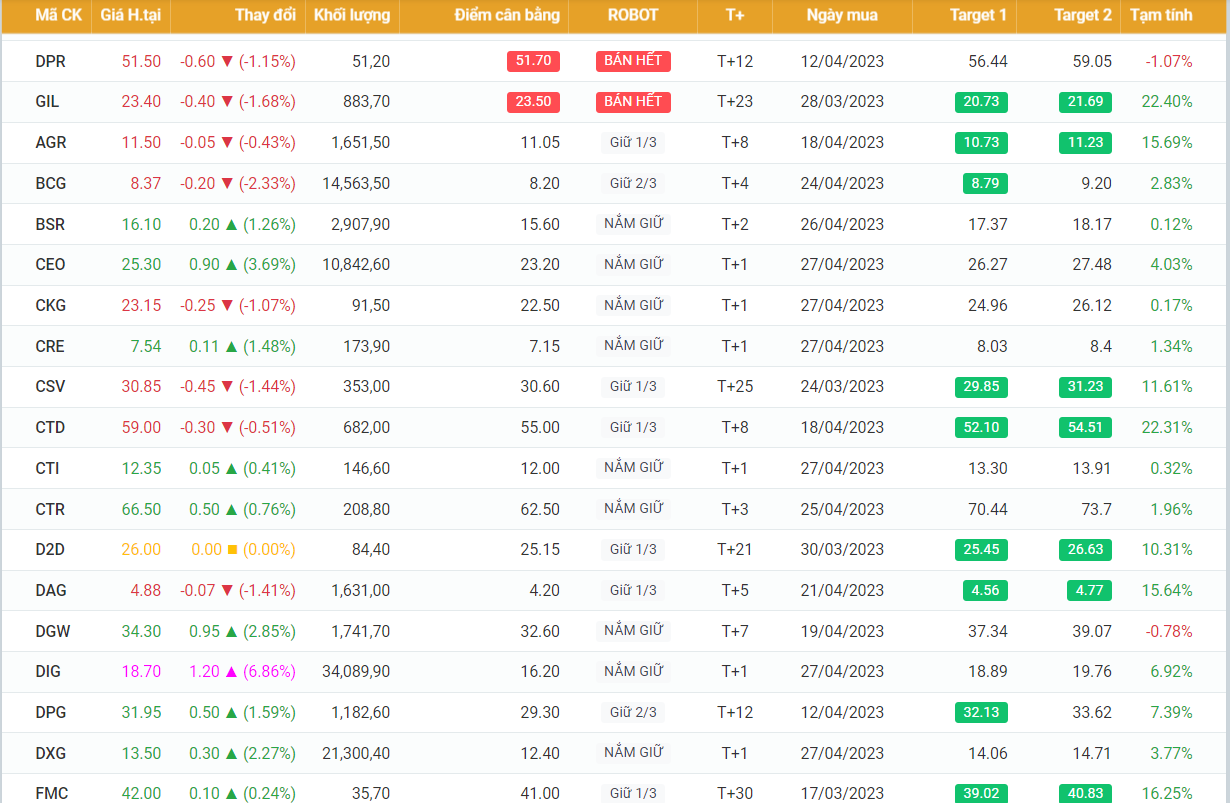
Task: Sort by the Khối lượng column header
Action: coord(351,15)
